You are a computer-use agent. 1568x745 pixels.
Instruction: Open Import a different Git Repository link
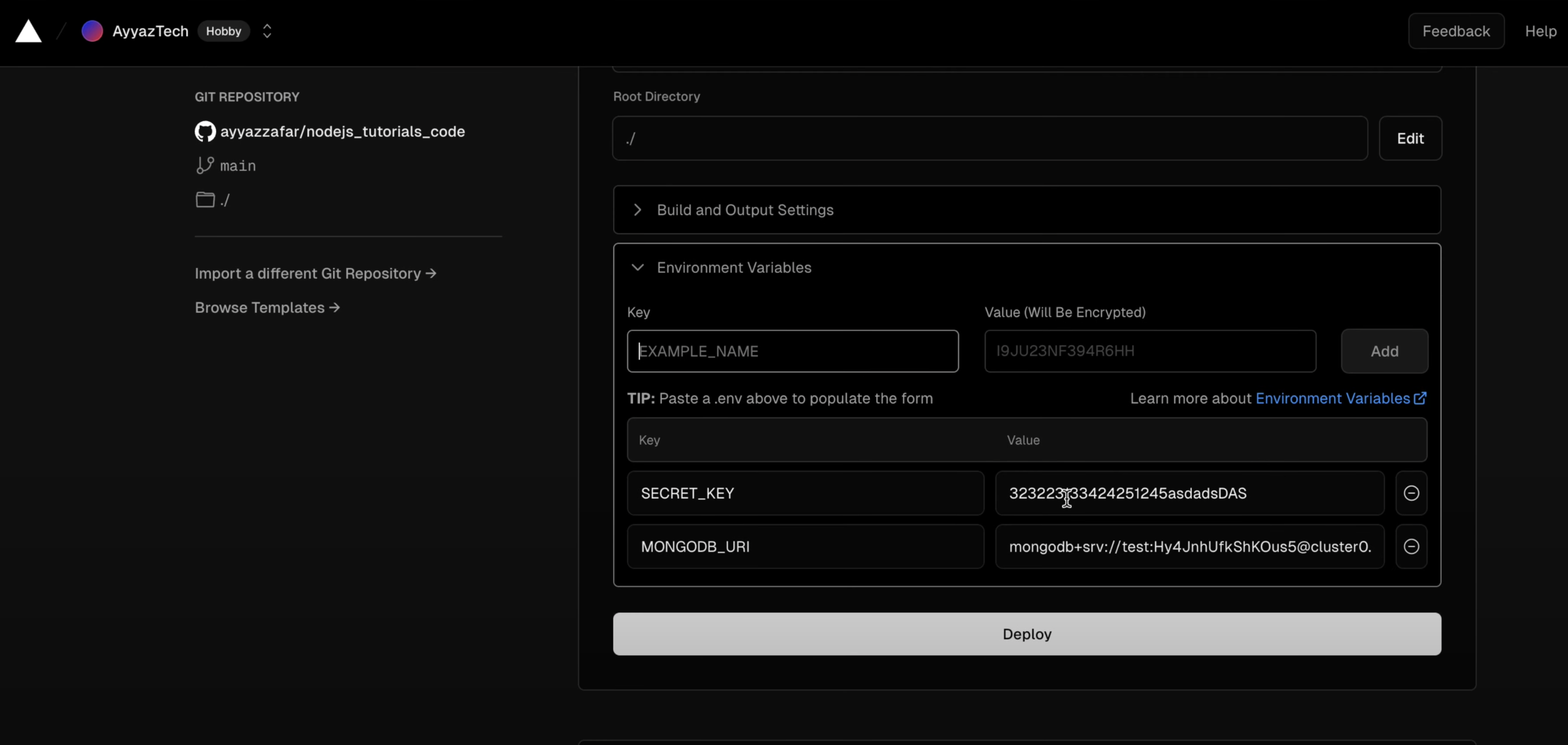tap(315, 273)
